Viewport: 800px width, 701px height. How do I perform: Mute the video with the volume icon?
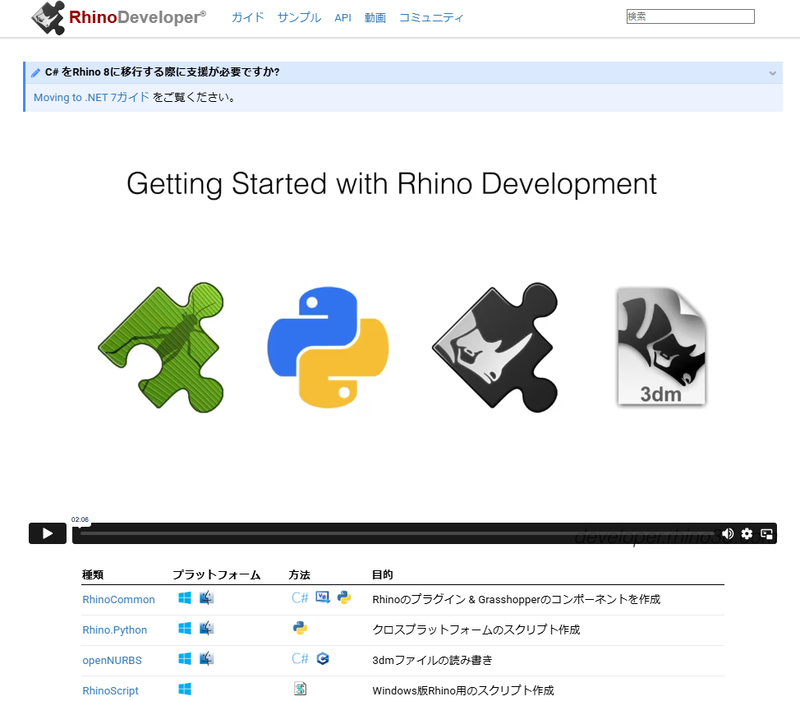click(728, 534)
